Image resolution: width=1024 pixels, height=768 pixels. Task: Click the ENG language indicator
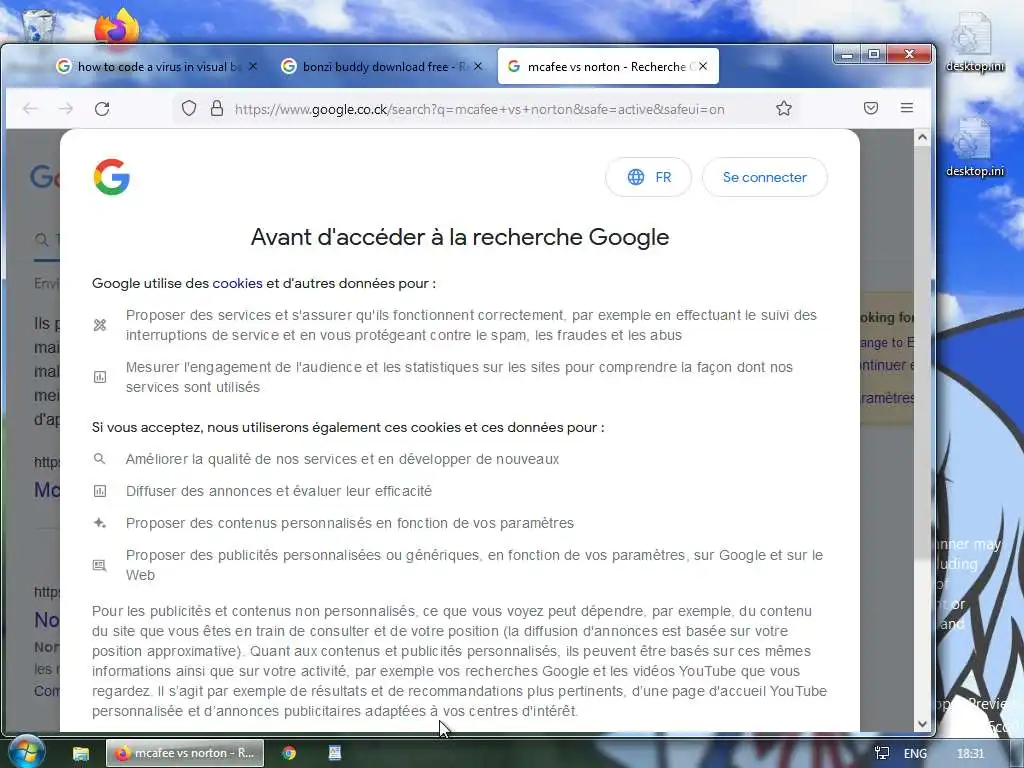(x=915, y=754)
